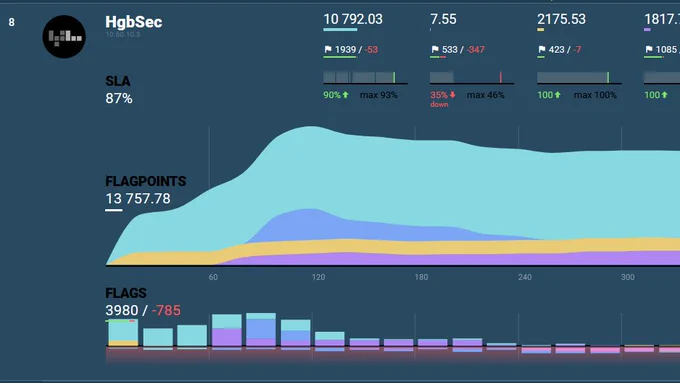The image size is (680, 383).
Task: Click the 'max 100%' label
Action: tap(595, 95)
